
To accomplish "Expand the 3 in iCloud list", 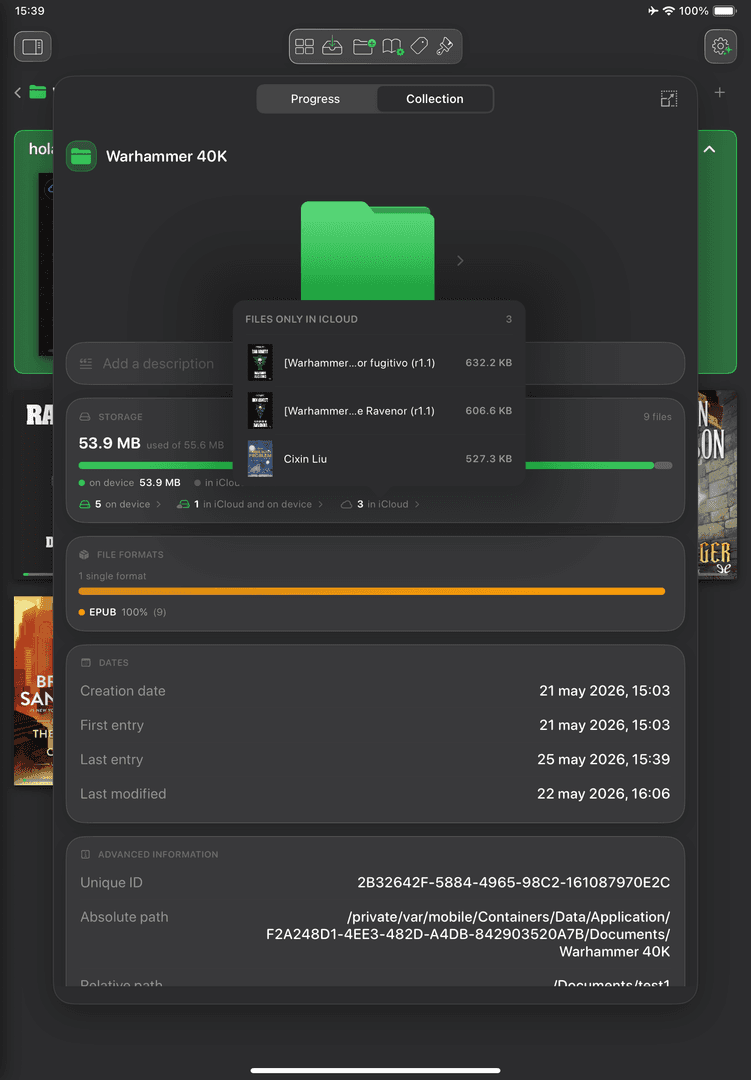I will coord(380,504).
